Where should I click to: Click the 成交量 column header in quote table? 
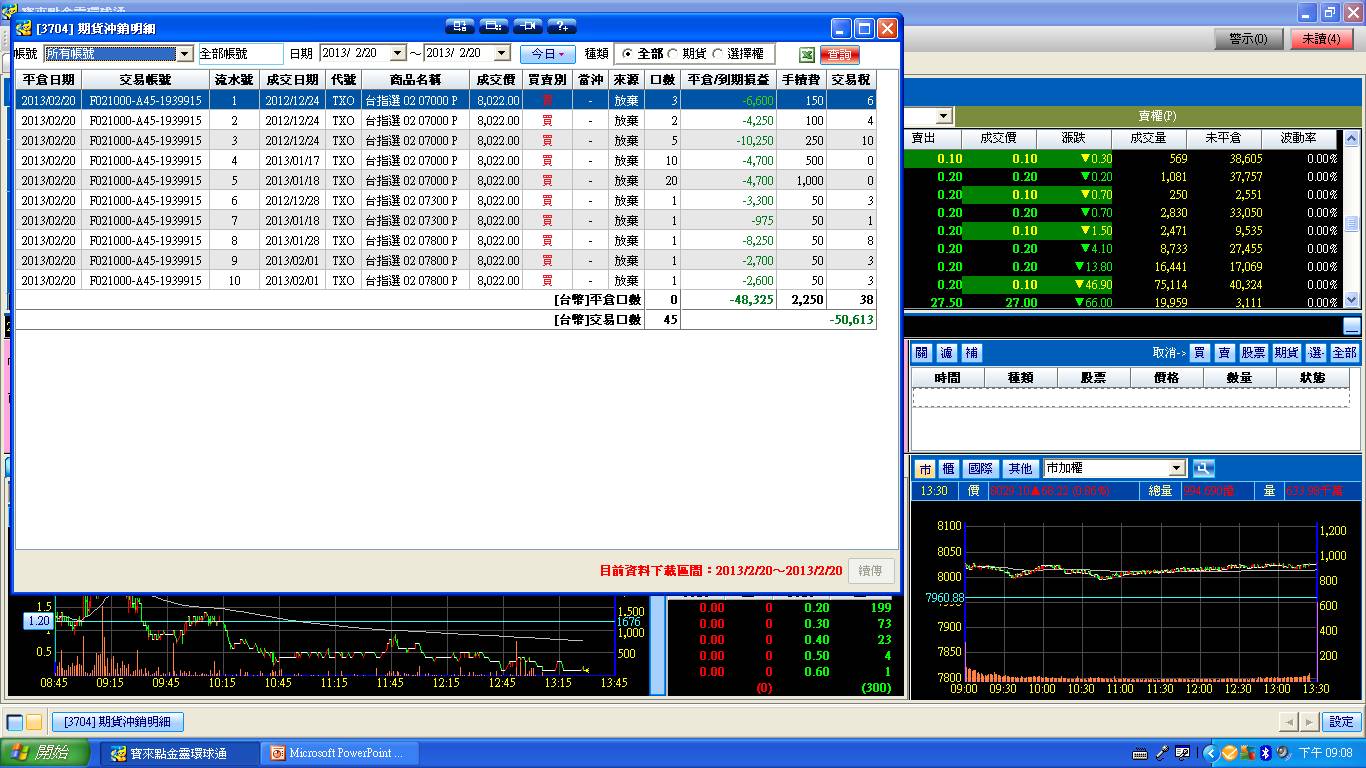pos(1147,138)
